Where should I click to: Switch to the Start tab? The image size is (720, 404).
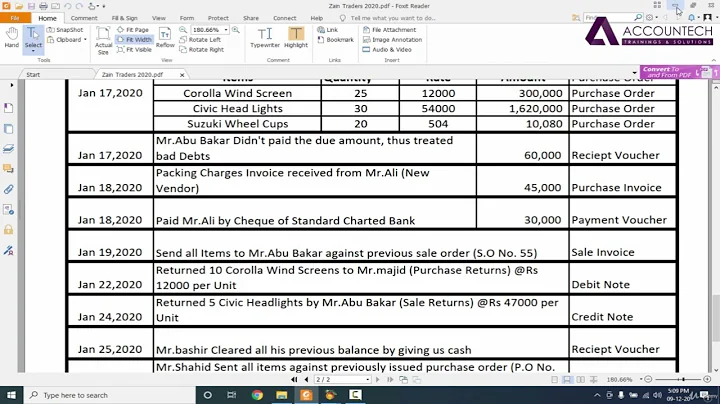click(x=33, y=74)
